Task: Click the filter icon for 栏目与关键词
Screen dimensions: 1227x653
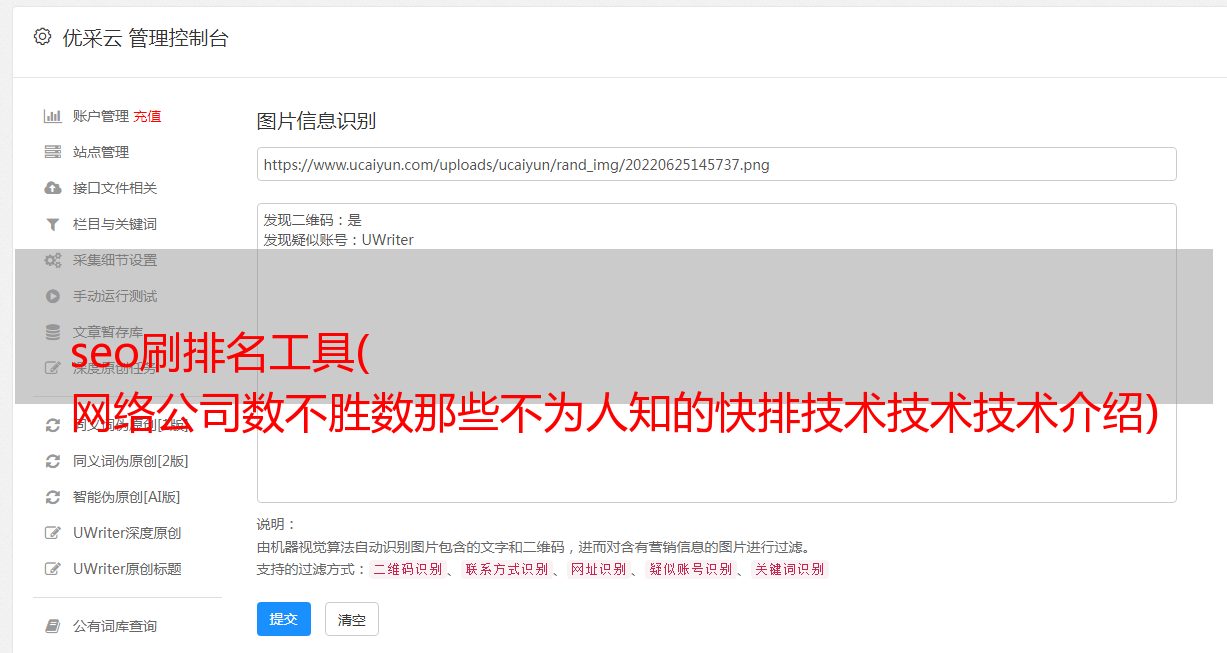Action: click(53, 224)
